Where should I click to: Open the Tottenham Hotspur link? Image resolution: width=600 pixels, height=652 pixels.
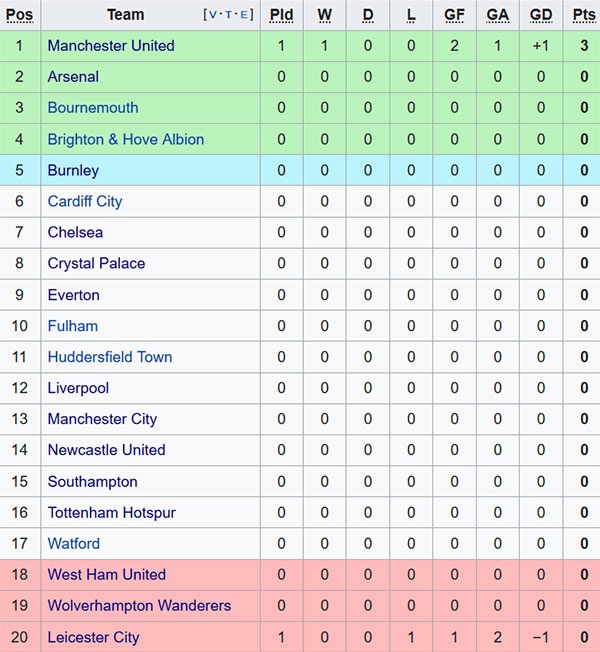coord(111,513)
